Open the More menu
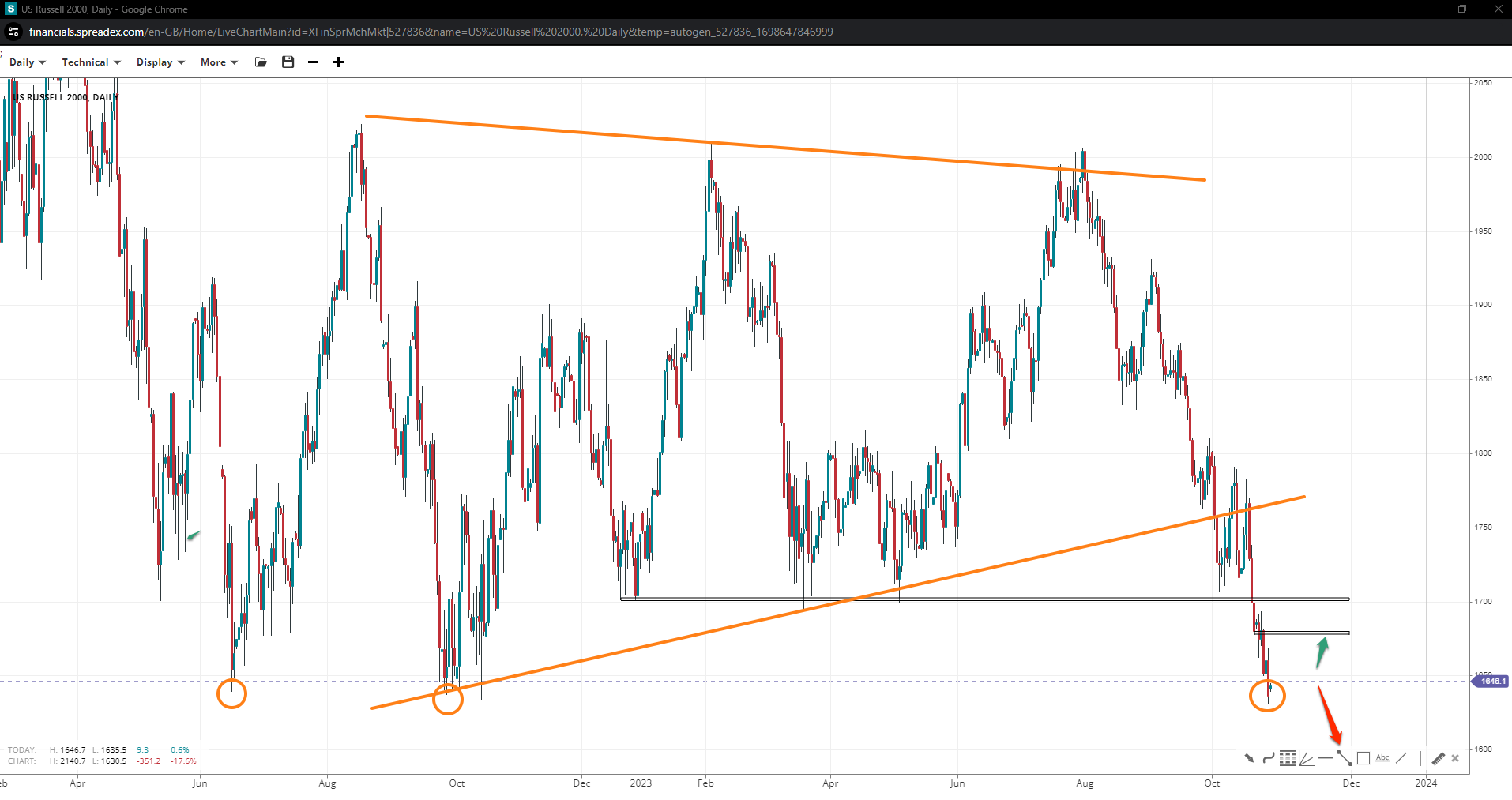1512x800 pixels. (x=219, y=62)
